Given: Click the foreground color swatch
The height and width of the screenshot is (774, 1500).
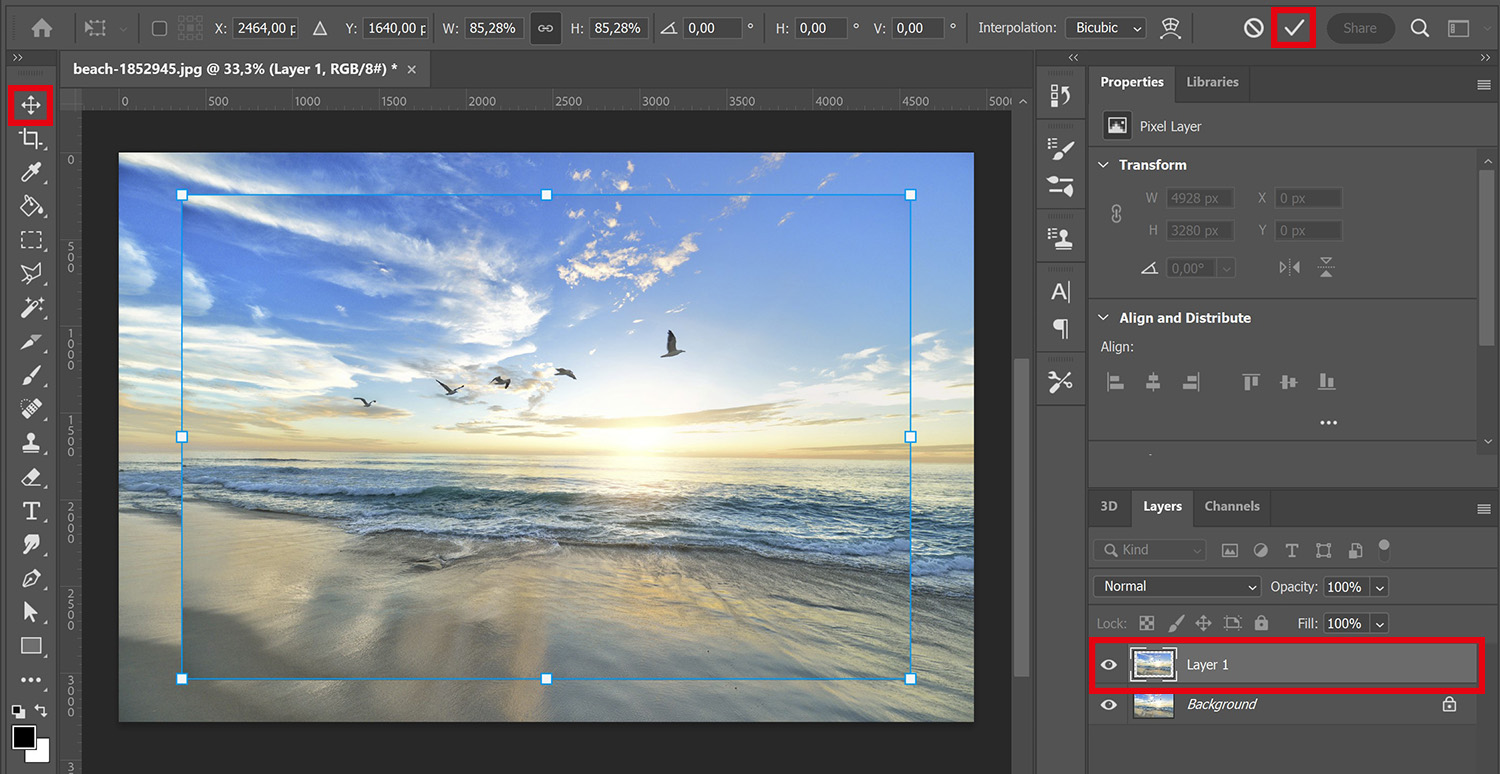Looking at the screenshot, I should (22, 735).
